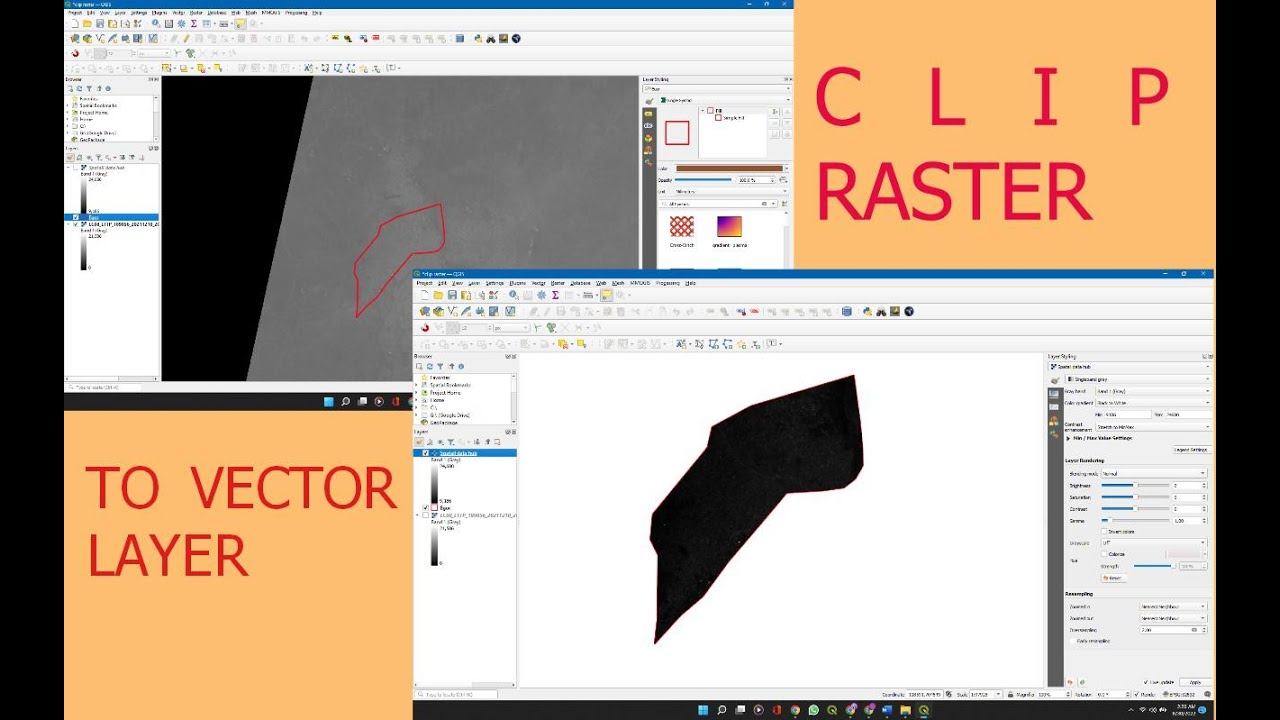The width and height of the screenshot is (1280, 720).
Task: Click New Project icon in front QGIS window
Action: click(425, 295)
